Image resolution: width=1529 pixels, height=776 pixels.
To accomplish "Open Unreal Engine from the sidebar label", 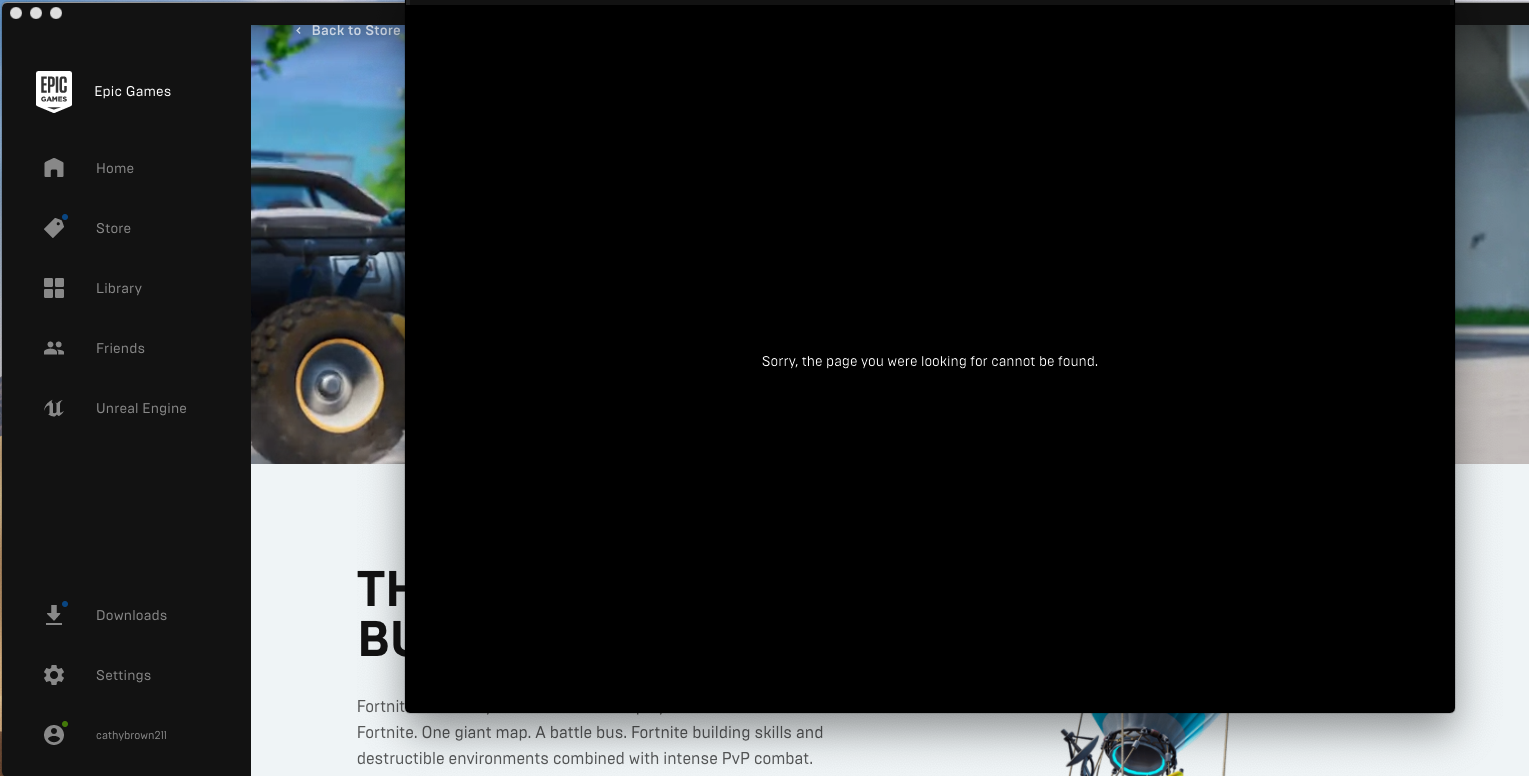I will click(x=141, y=408).
